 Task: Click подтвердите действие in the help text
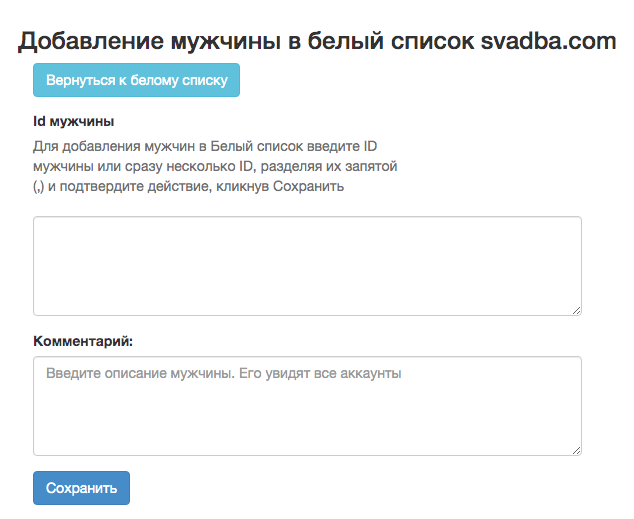click(x=136, y=186)
